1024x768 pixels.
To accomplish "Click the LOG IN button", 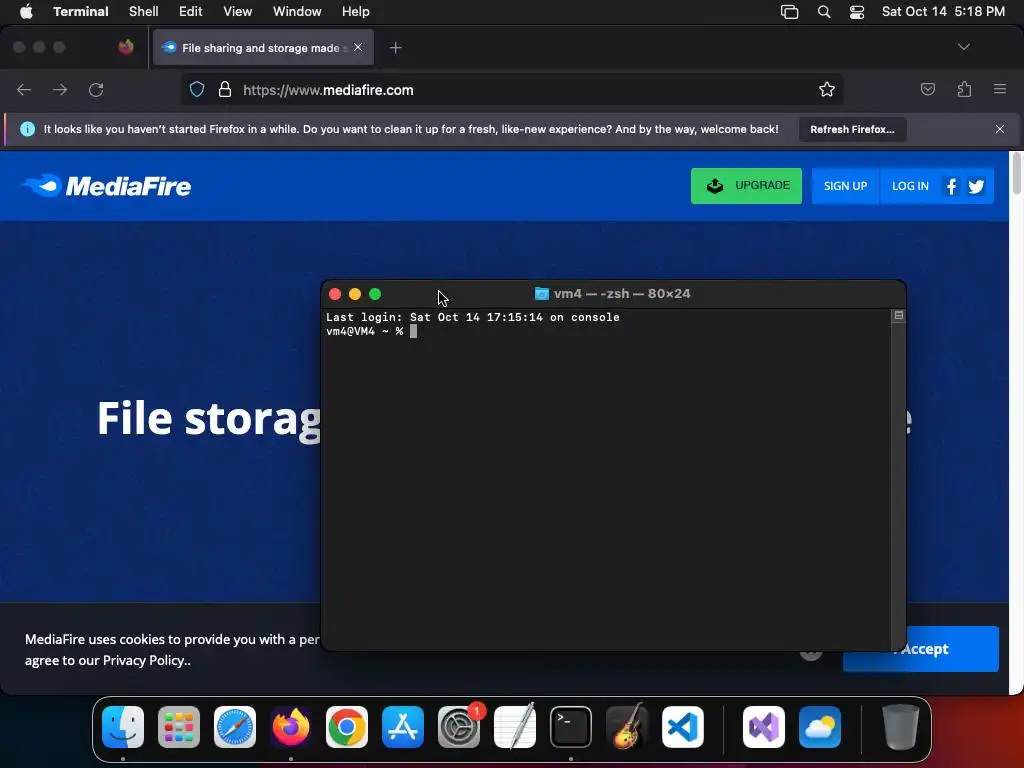I will pos(910,186).
